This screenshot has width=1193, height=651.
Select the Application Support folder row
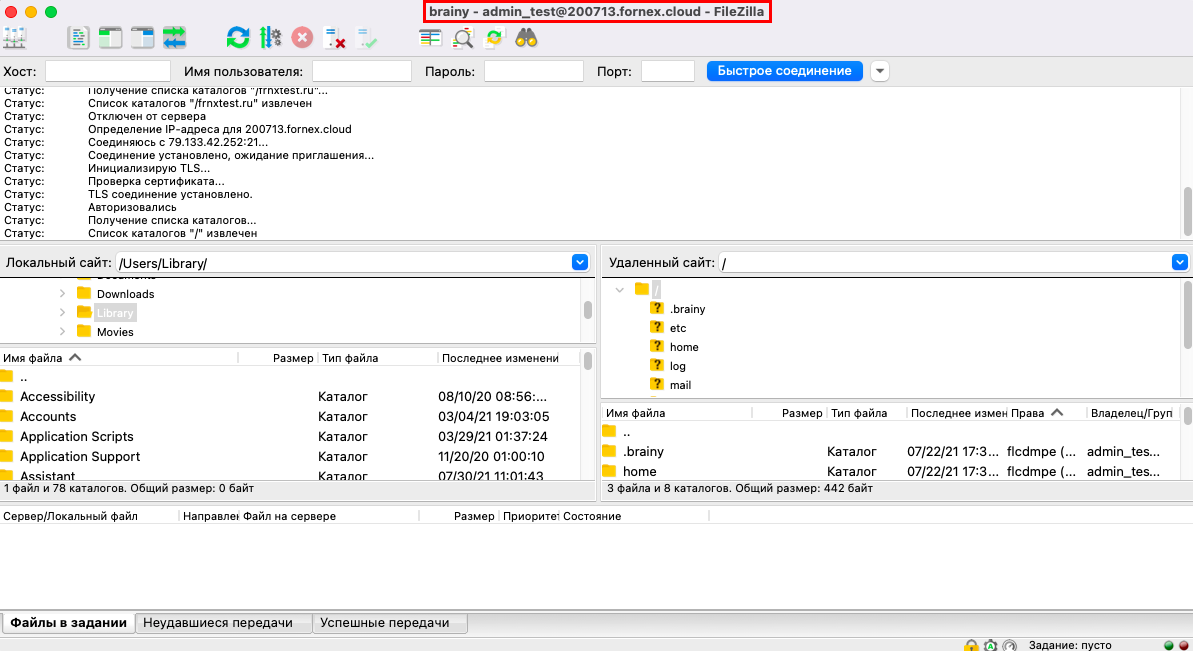289,456
